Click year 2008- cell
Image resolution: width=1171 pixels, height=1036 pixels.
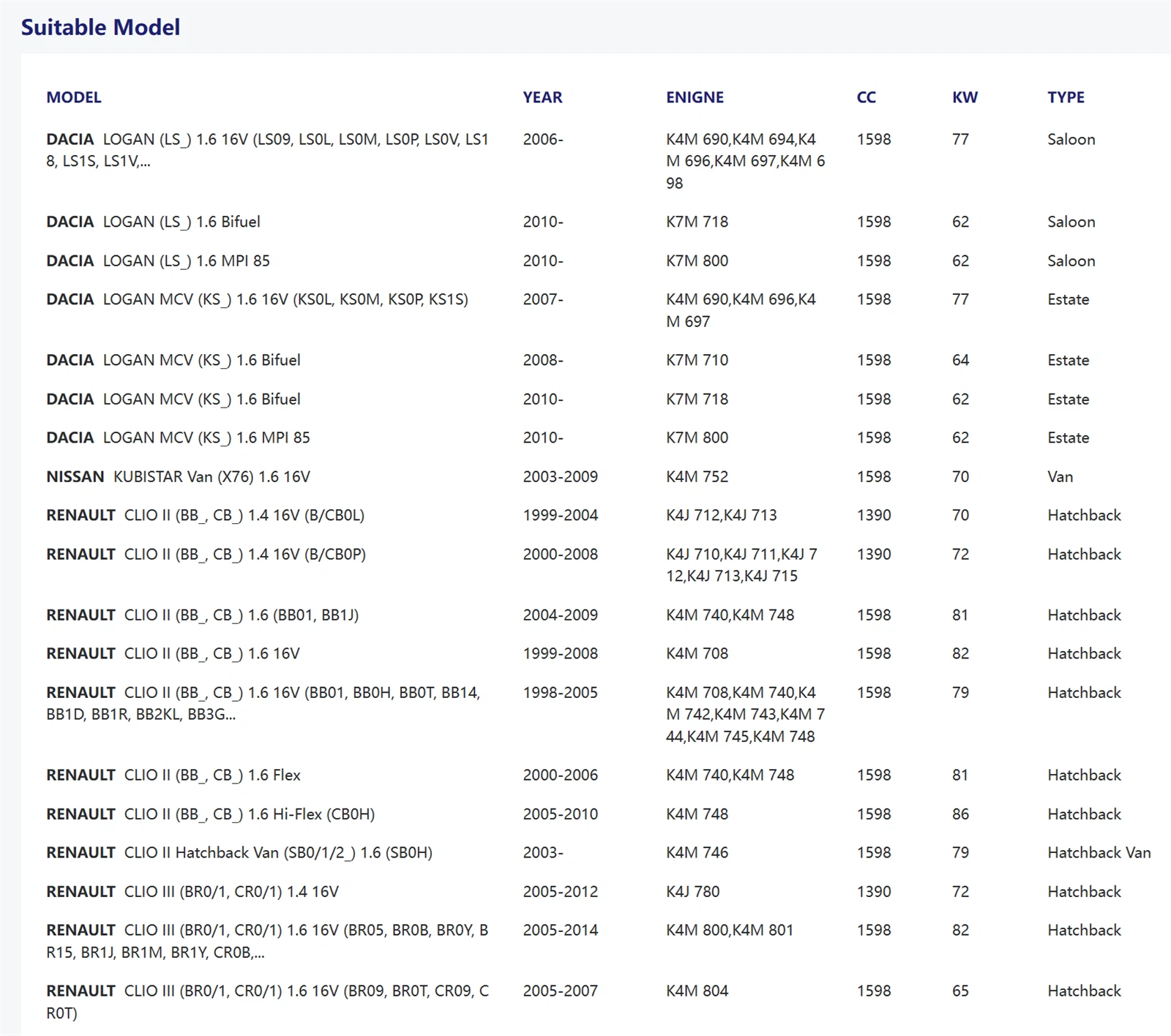(543, 360)
